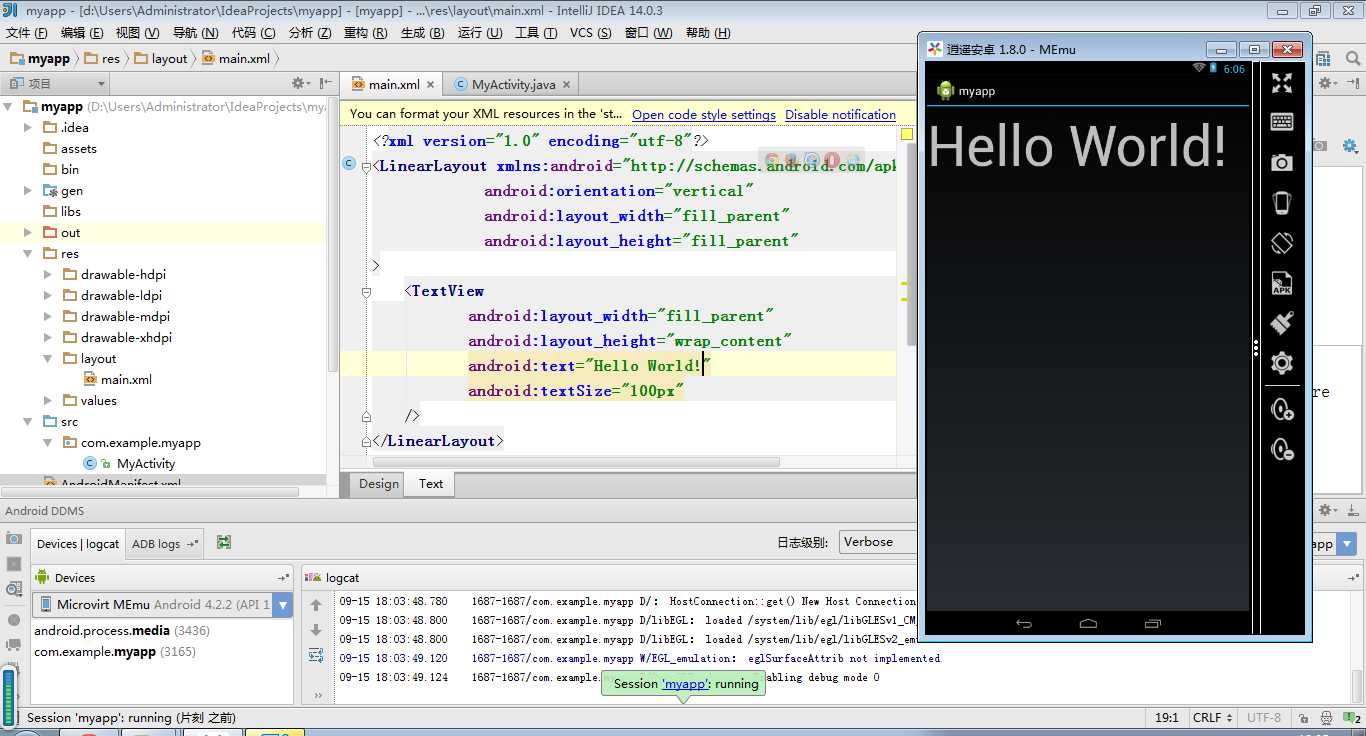Click the editor's horizontal scrollbar

[x=575, y=462]
